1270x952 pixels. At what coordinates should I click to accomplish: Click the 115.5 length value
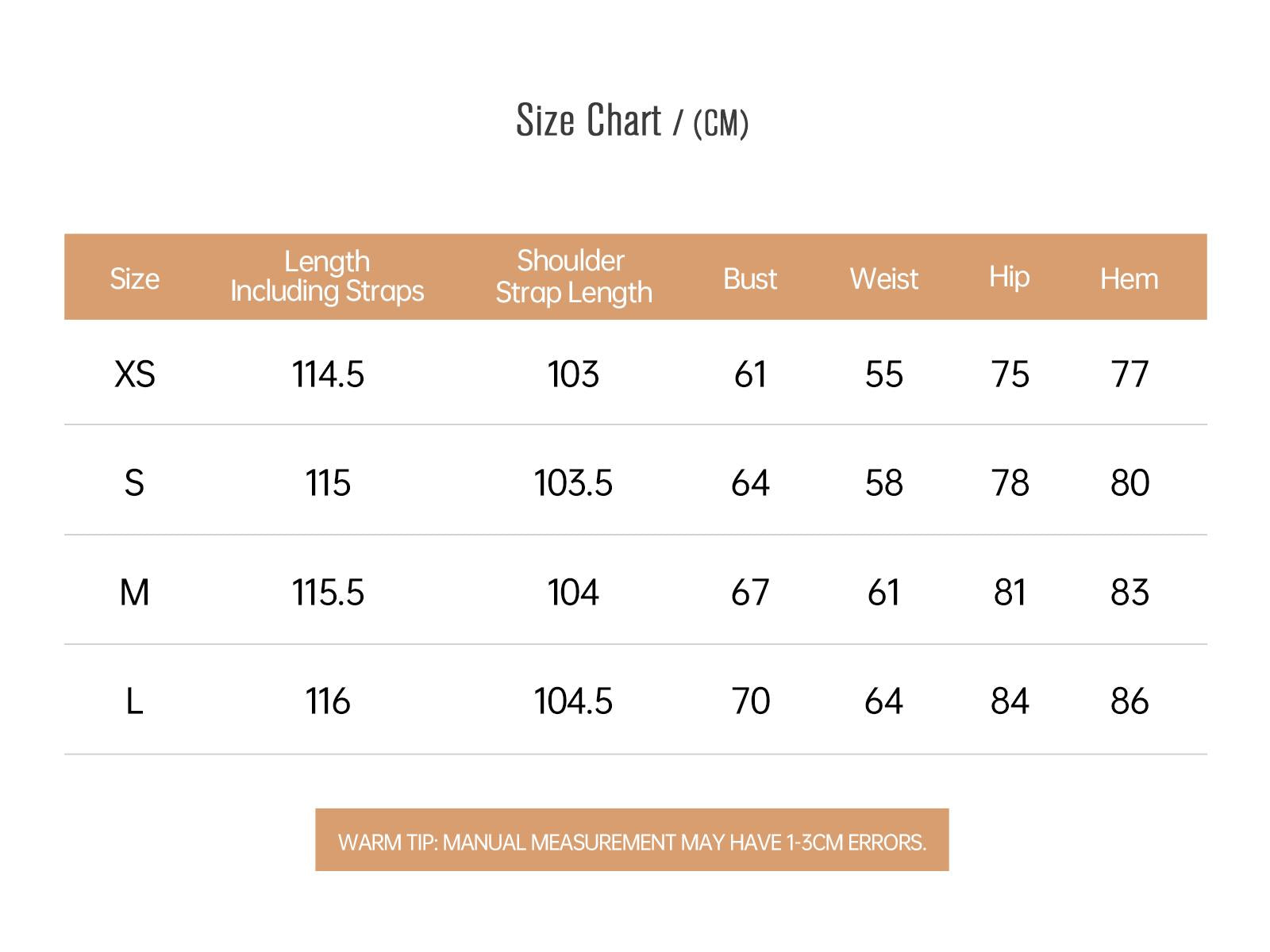[x=328, y=592]
